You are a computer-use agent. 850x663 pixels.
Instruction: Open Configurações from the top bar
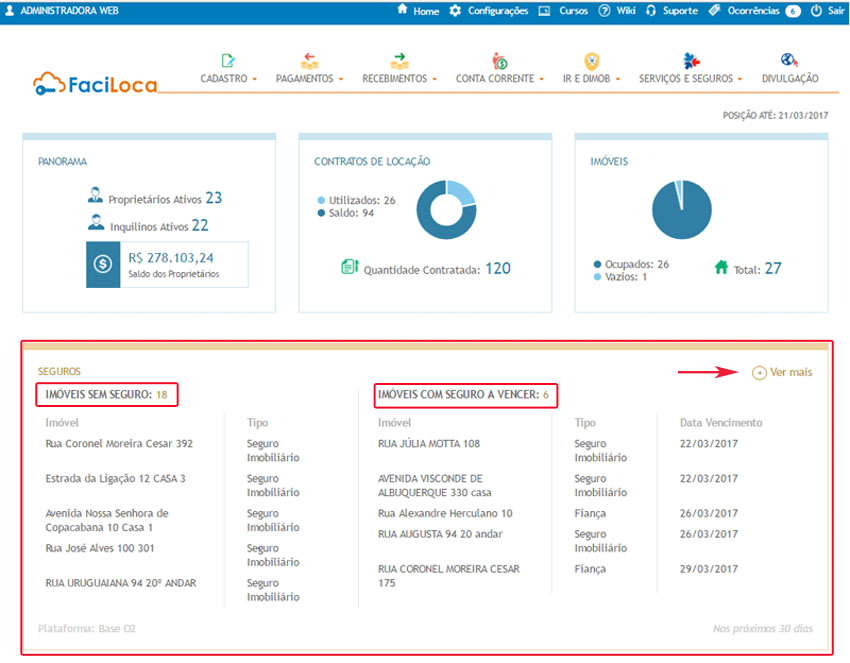[x=500, y=11]
